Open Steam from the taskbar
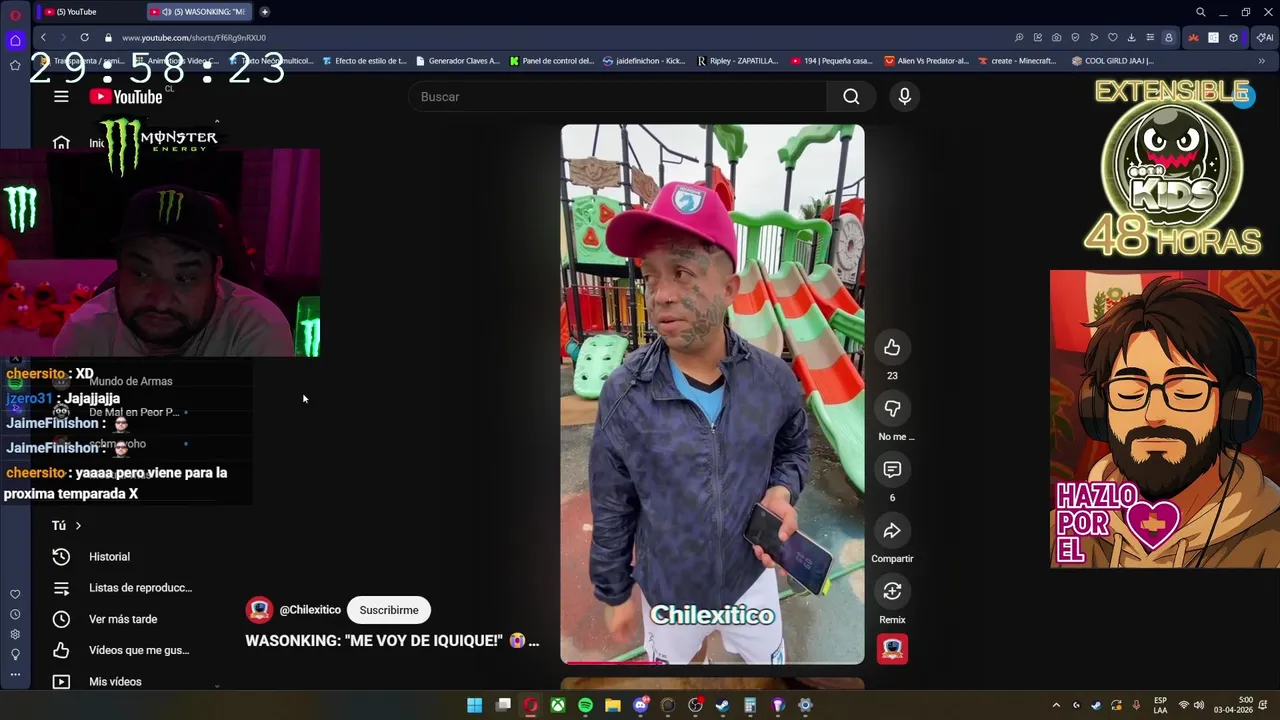 (x=723, y=705)
